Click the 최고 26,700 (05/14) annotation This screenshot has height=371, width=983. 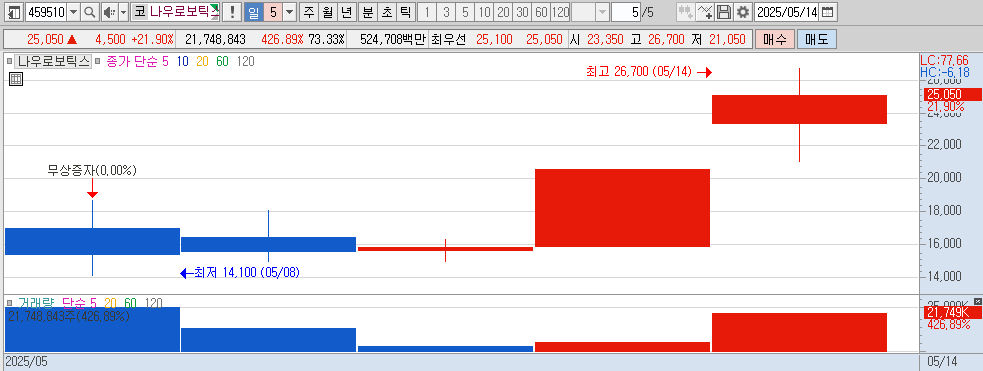tap(639, 72)
